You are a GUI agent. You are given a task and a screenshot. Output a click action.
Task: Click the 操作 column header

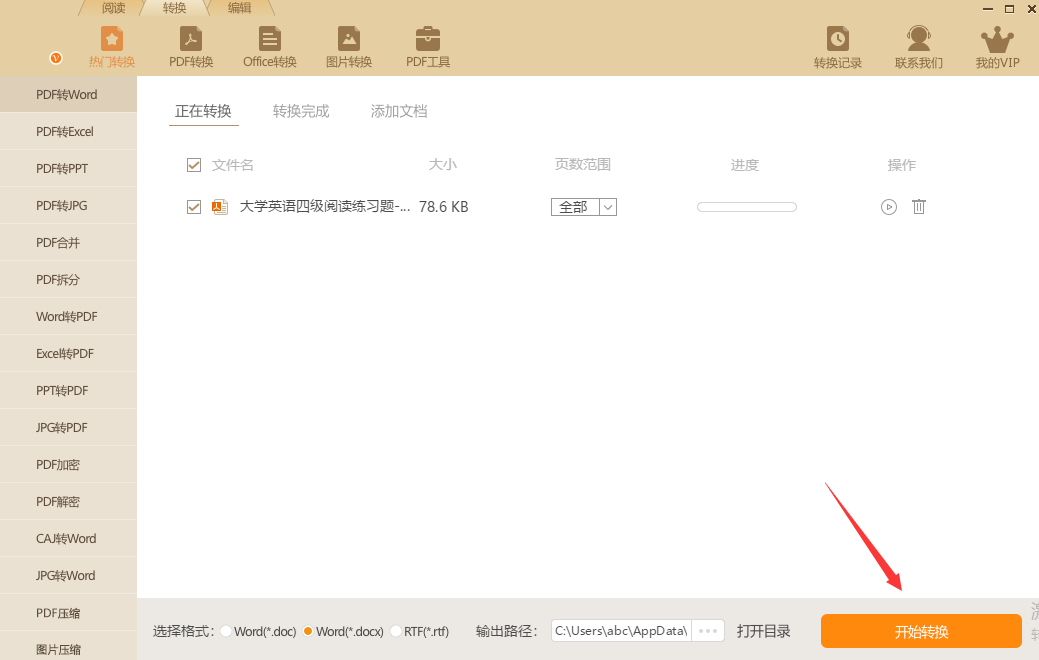902,165
